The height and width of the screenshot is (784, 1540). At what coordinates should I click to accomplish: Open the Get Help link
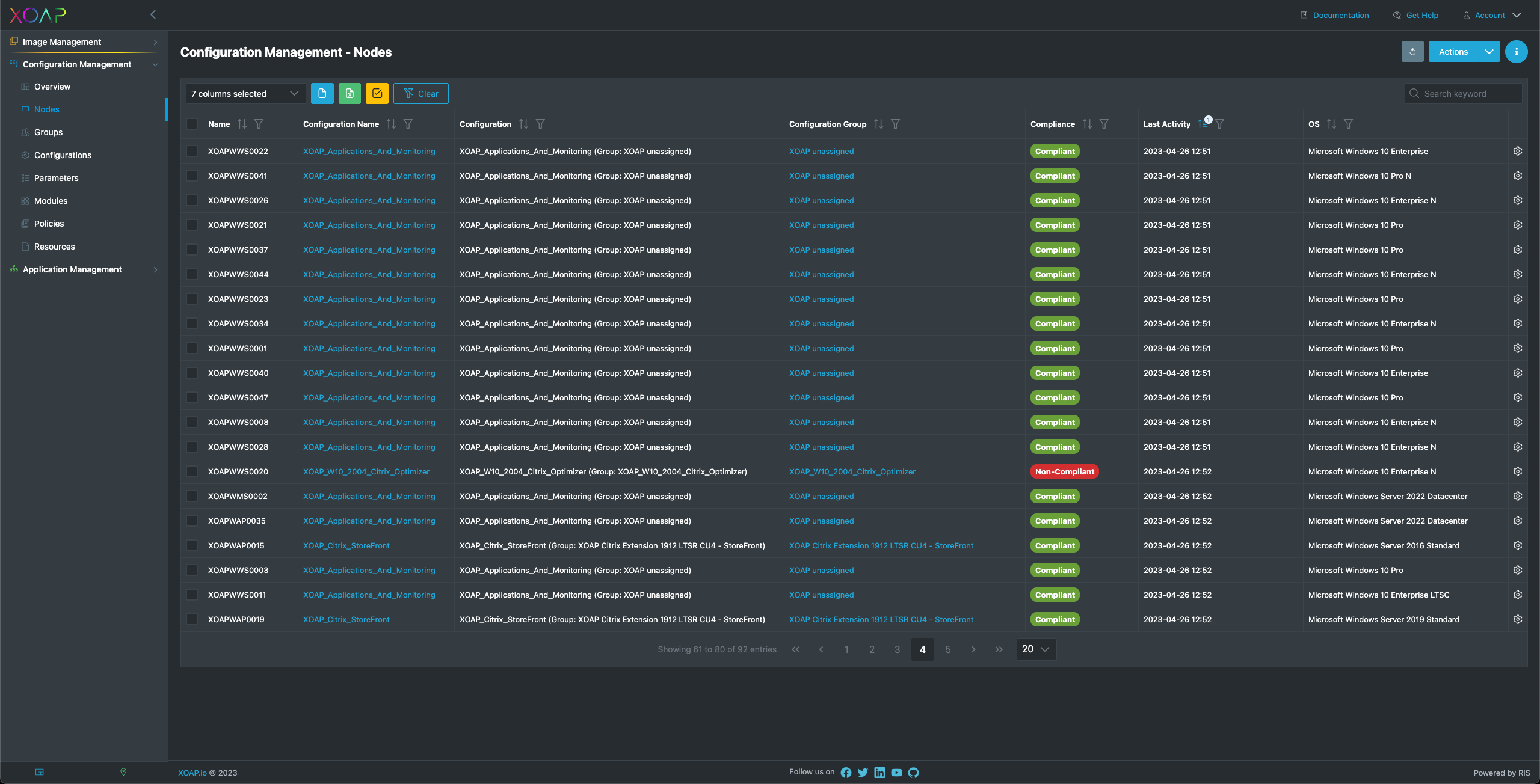pyautogui.click(x=1415, y=15)
